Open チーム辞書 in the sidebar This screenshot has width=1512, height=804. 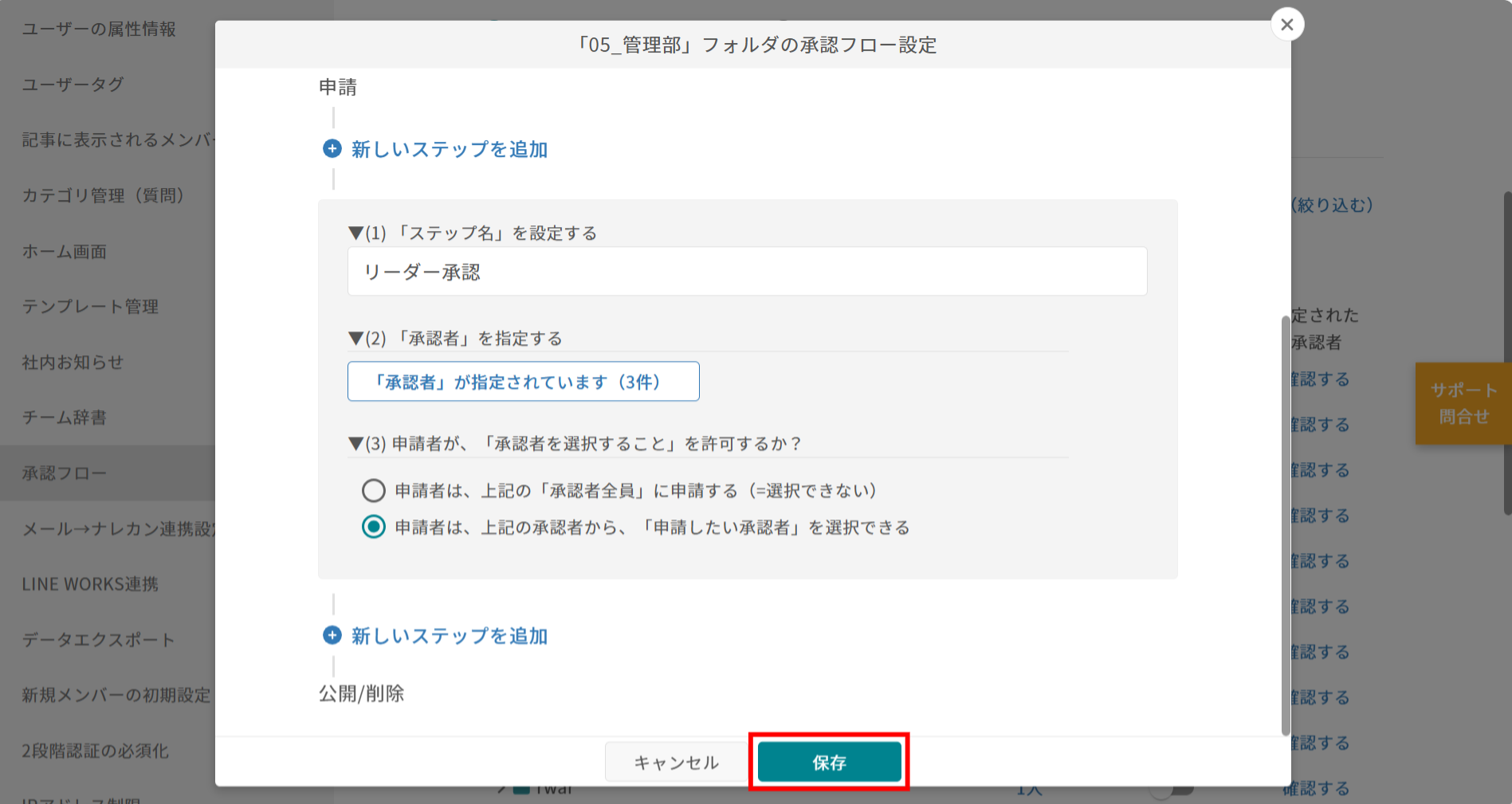[x=65, y=418]
